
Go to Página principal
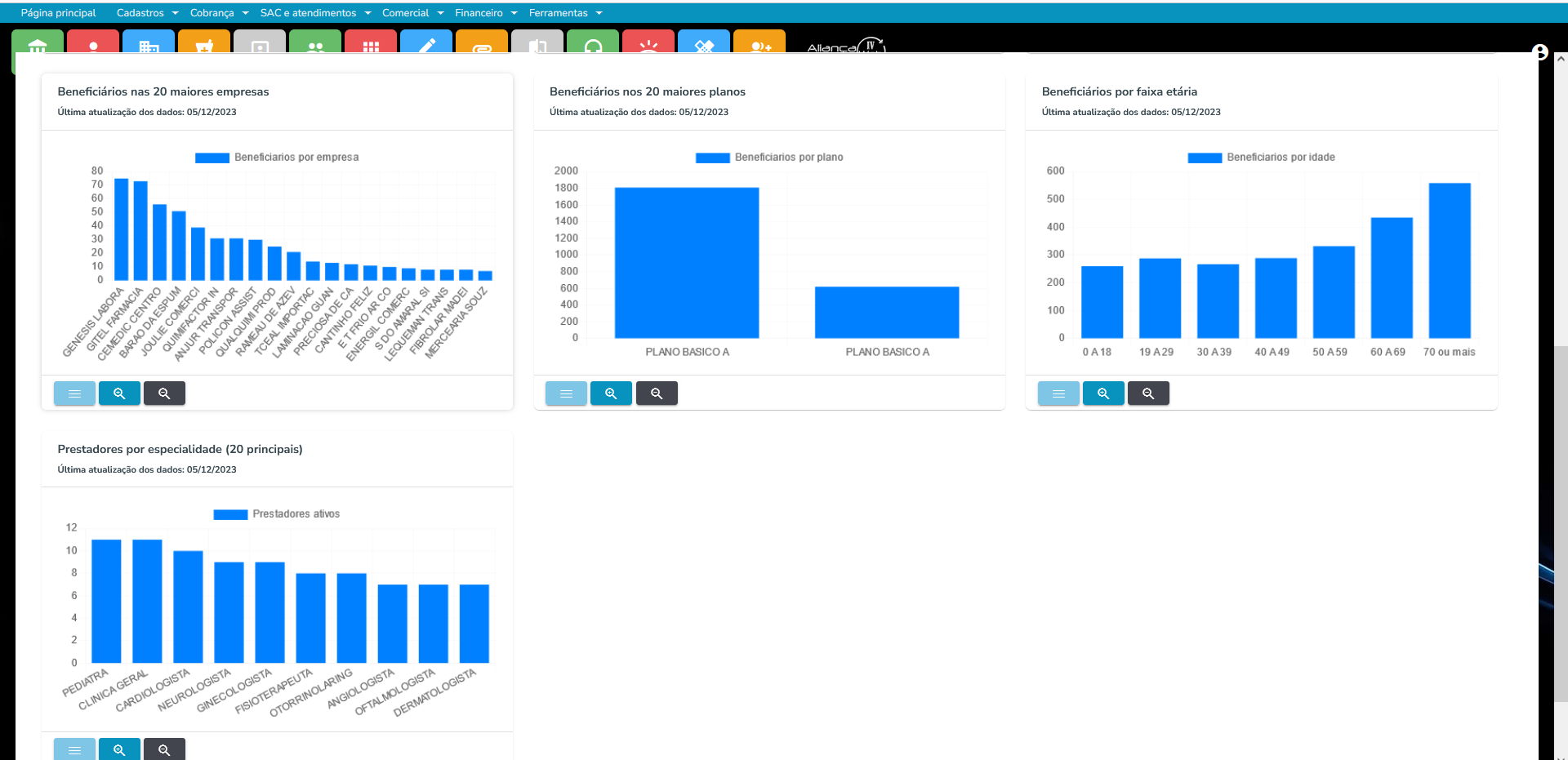click(x=58, y=13)
